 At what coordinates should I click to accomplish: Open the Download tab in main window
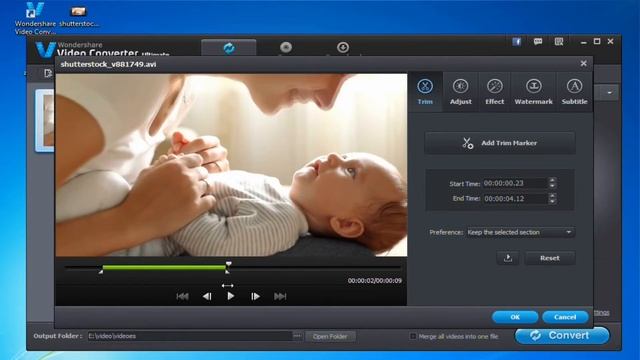(343, 47)
